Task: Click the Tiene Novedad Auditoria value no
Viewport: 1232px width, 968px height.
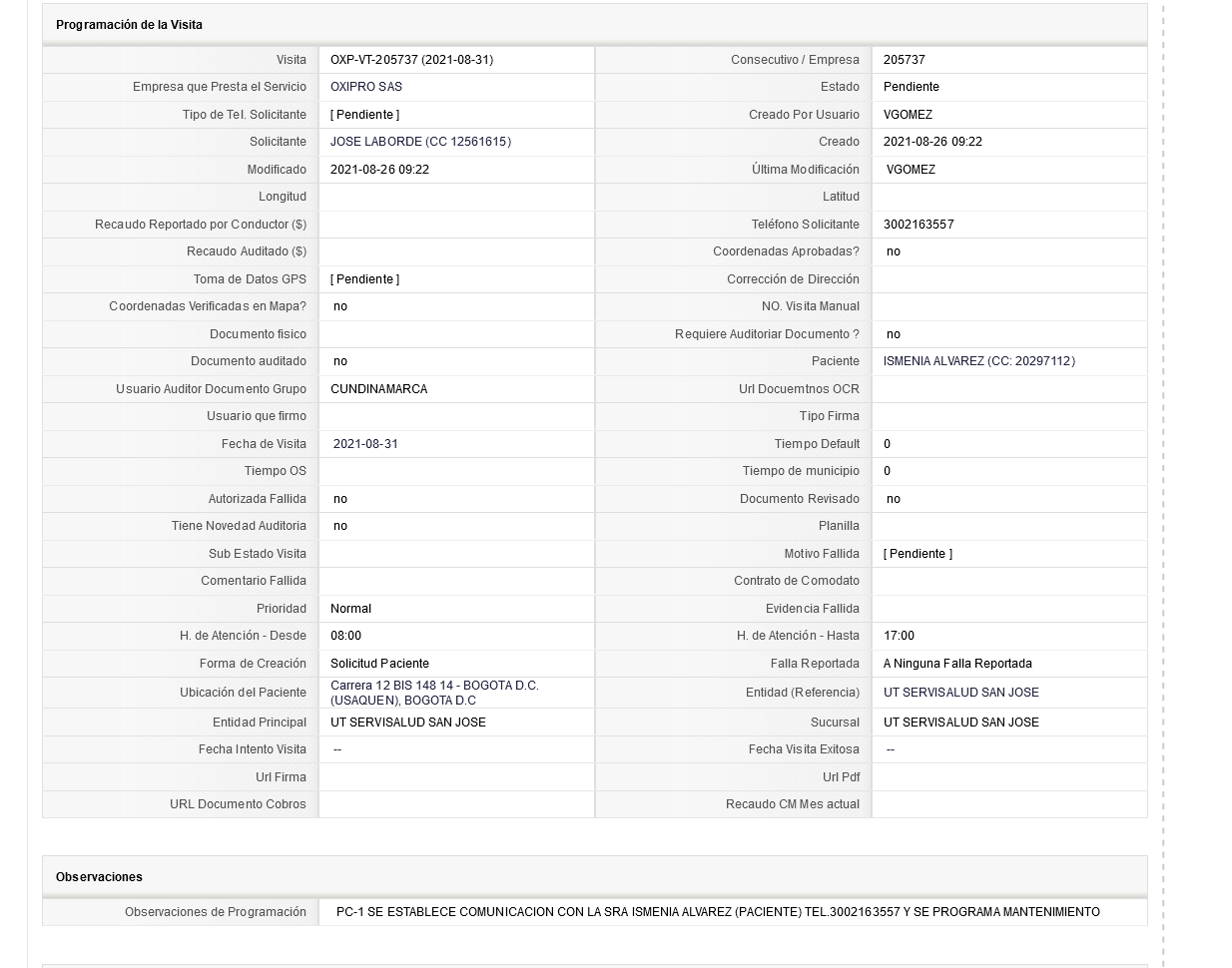Action: pos(340,526)
